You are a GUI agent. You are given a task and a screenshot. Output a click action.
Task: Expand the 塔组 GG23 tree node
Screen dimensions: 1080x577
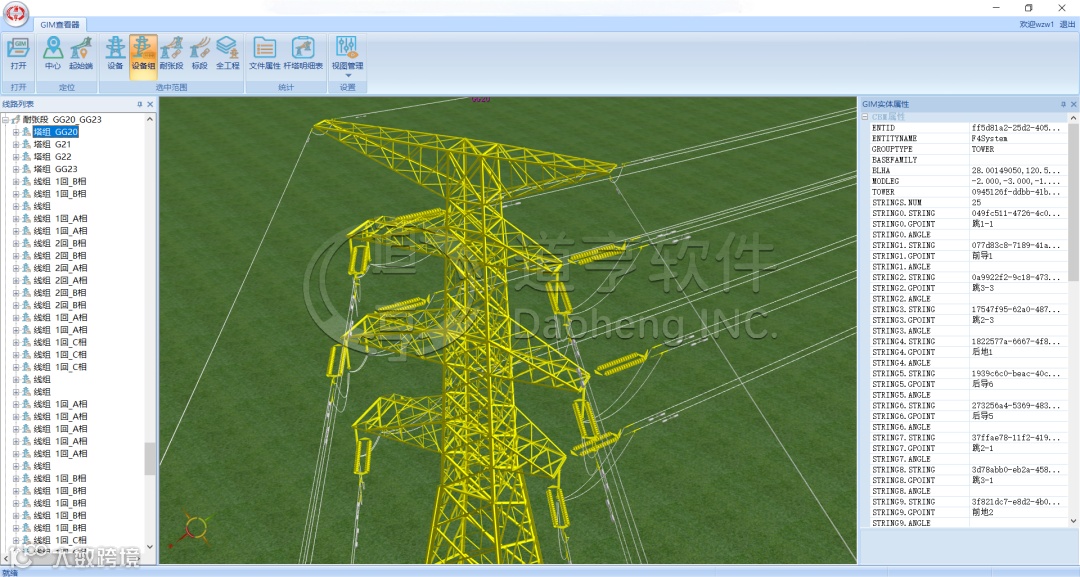coord(15,169)
